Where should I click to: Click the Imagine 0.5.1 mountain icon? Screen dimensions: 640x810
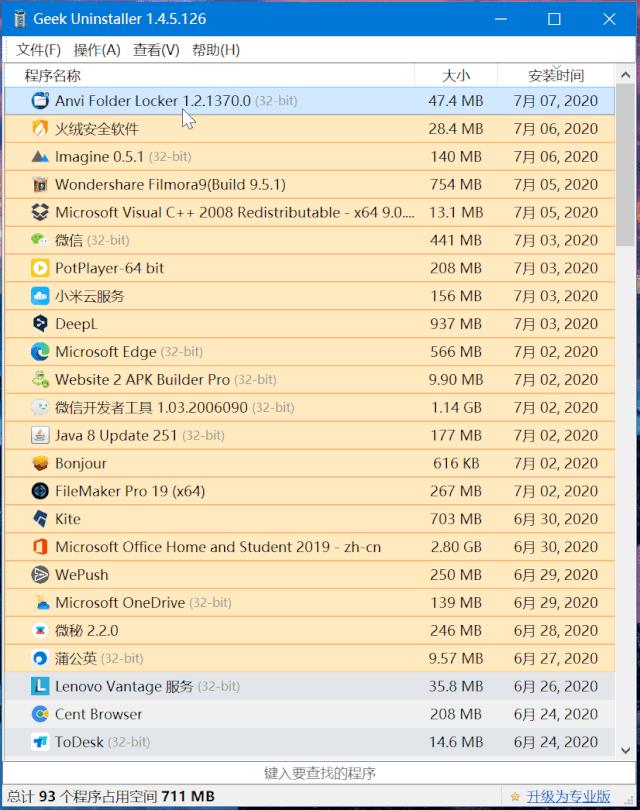coord(40,156)
